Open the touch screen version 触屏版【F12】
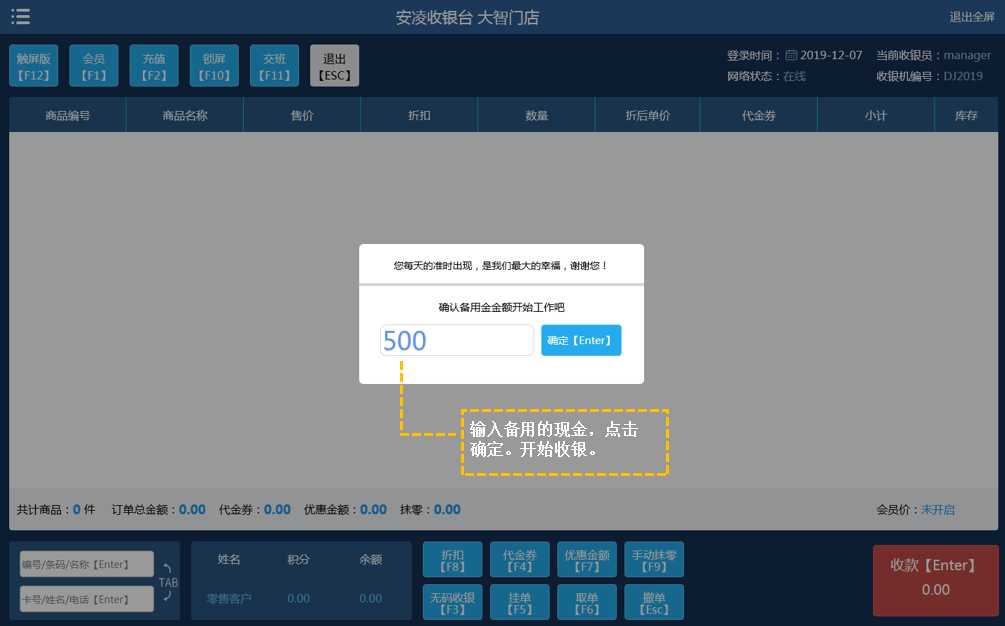Screen dimensions: 1005x626 point(33,65)
